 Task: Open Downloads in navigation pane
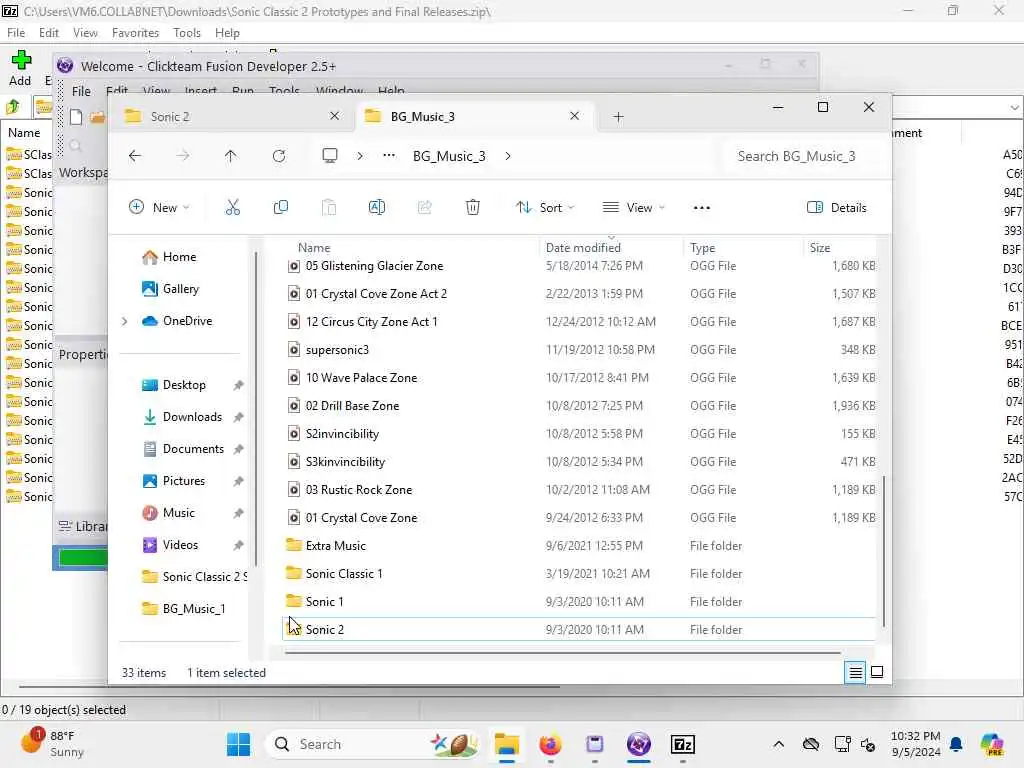coord(192,417)
